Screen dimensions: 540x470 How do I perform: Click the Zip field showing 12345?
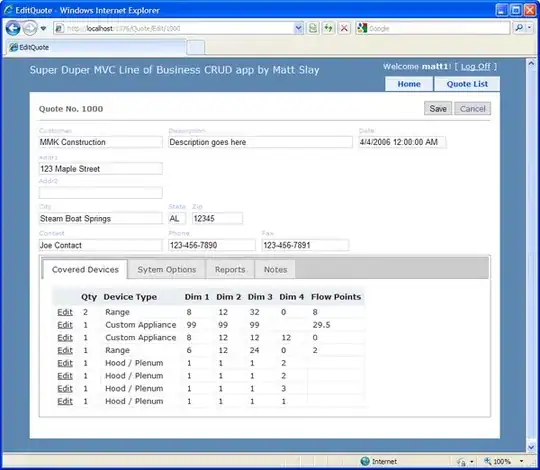pos(217,218)
